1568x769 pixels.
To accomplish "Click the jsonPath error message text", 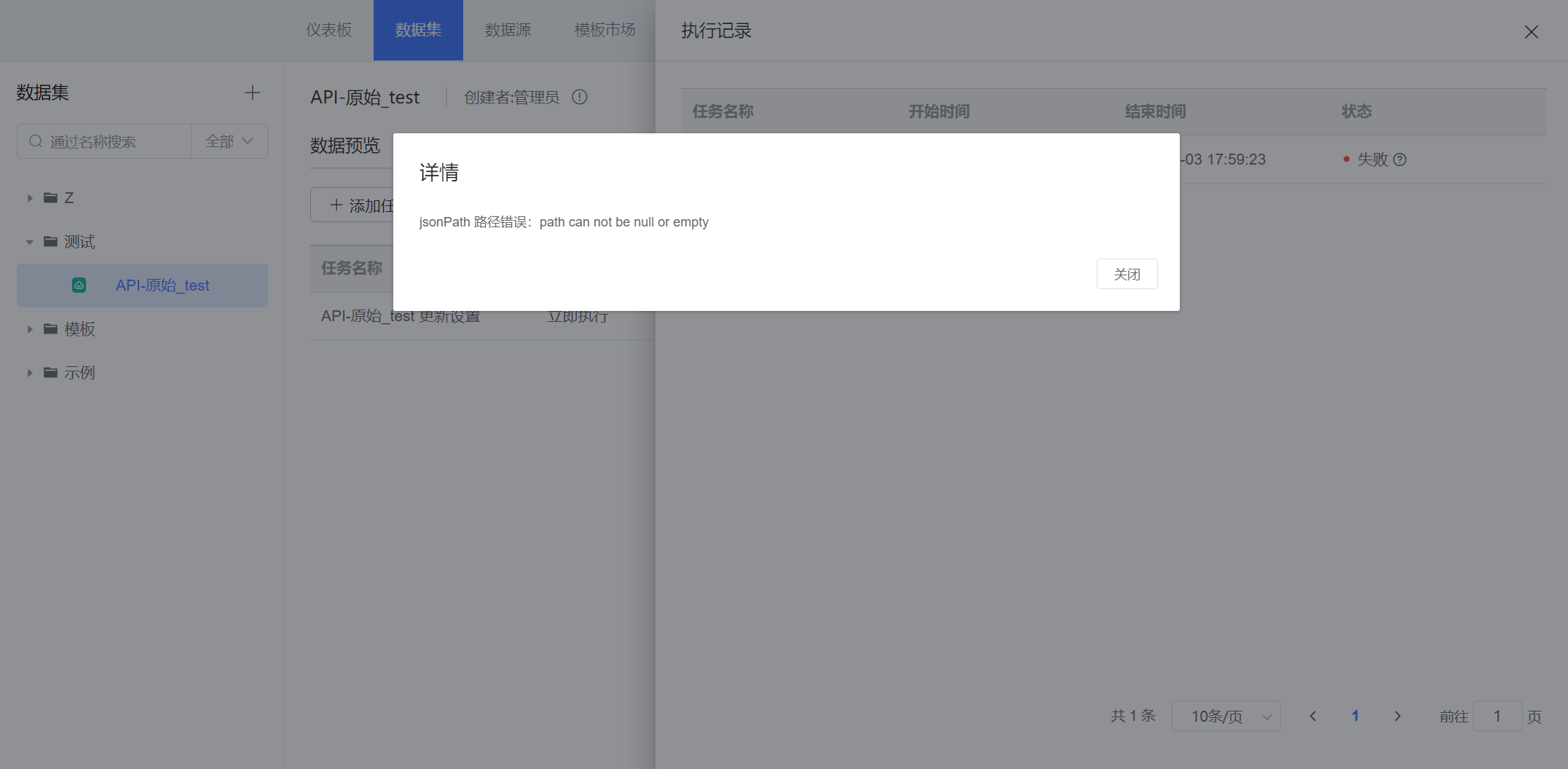I will click(x=564, y=222).
